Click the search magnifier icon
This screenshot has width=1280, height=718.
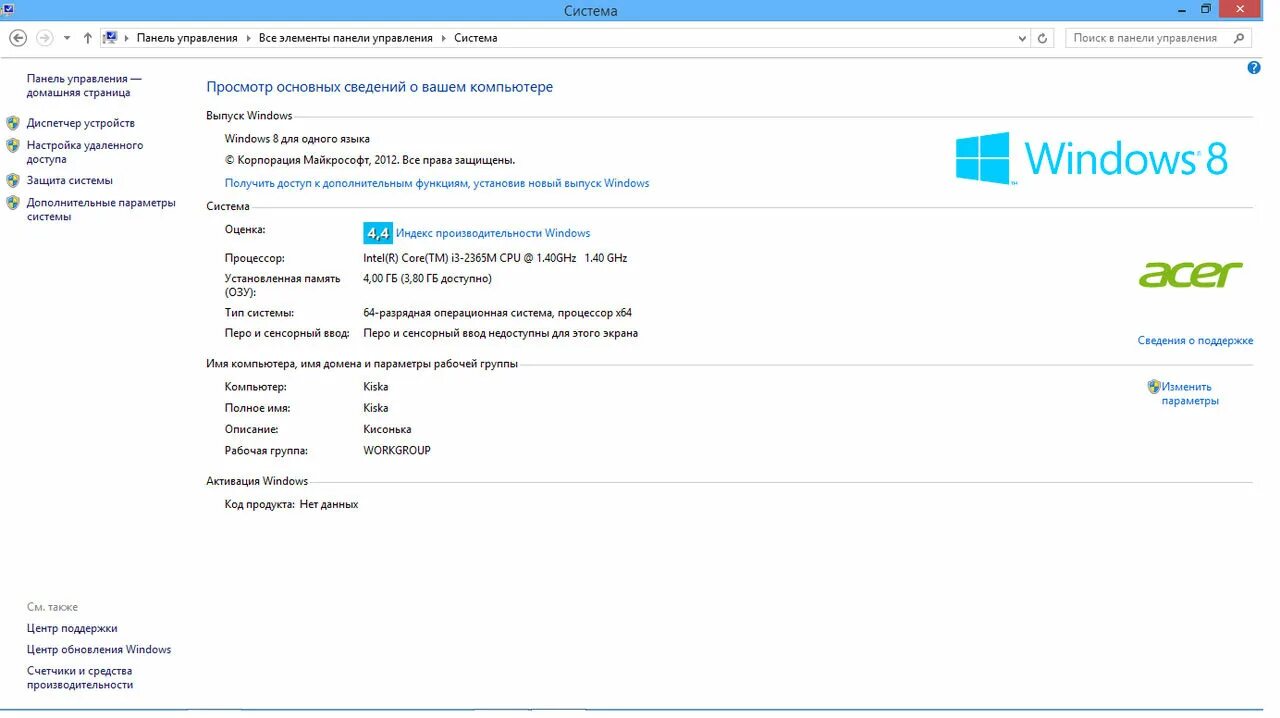(1240, 38)
